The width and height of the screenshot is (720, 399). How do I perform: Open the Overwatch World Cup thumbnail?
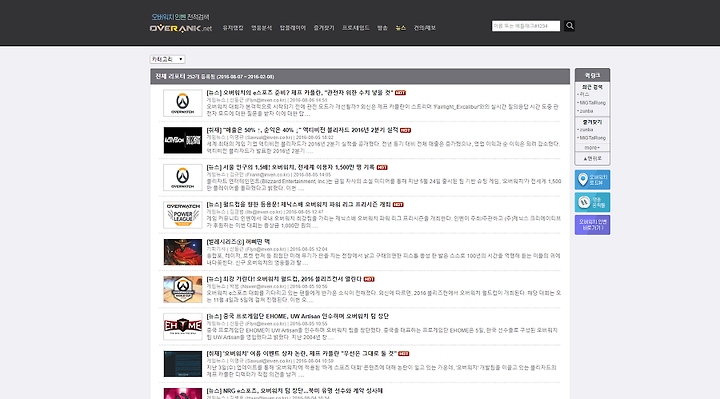pos(183,289)
